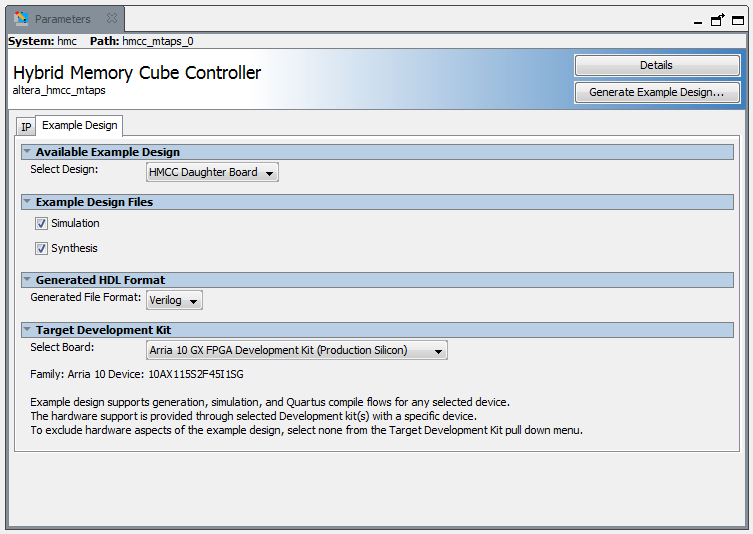Screen dimensions: 753x534
Task: Maximize the Parameters panel
Action: point(738,21)
